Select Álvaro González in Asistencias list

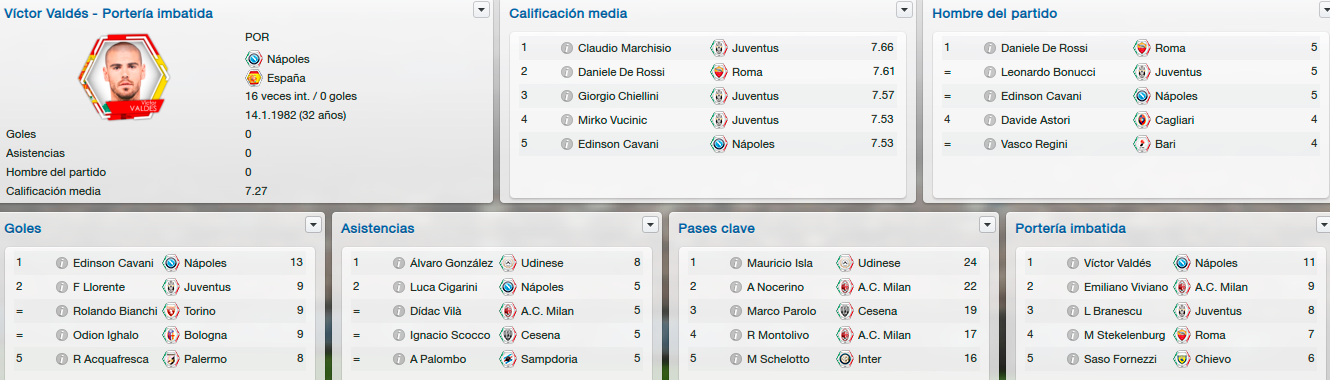pyautogui.click(x=451, y=264)
